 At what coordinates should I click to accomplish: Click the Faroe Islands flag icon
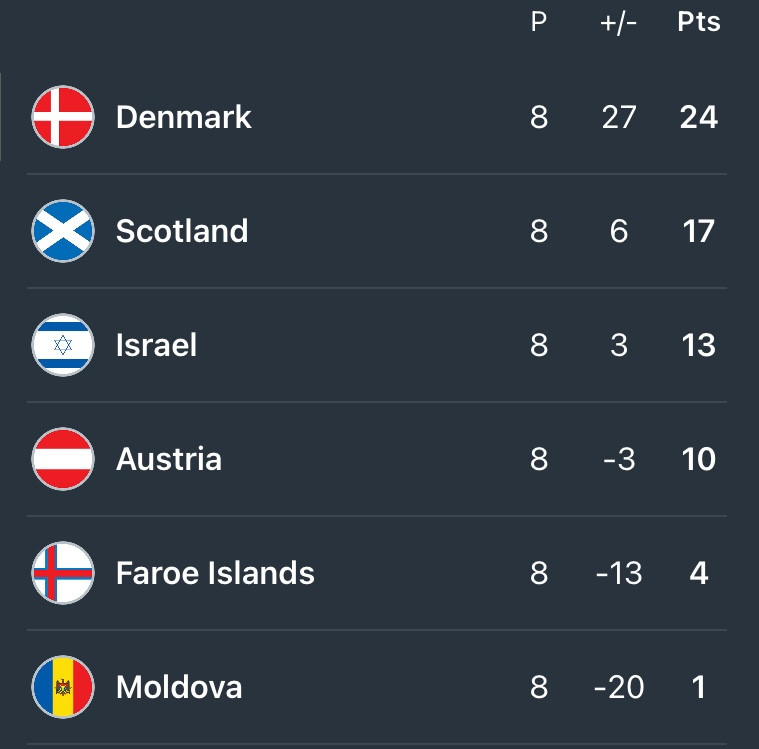pos(63,573)
